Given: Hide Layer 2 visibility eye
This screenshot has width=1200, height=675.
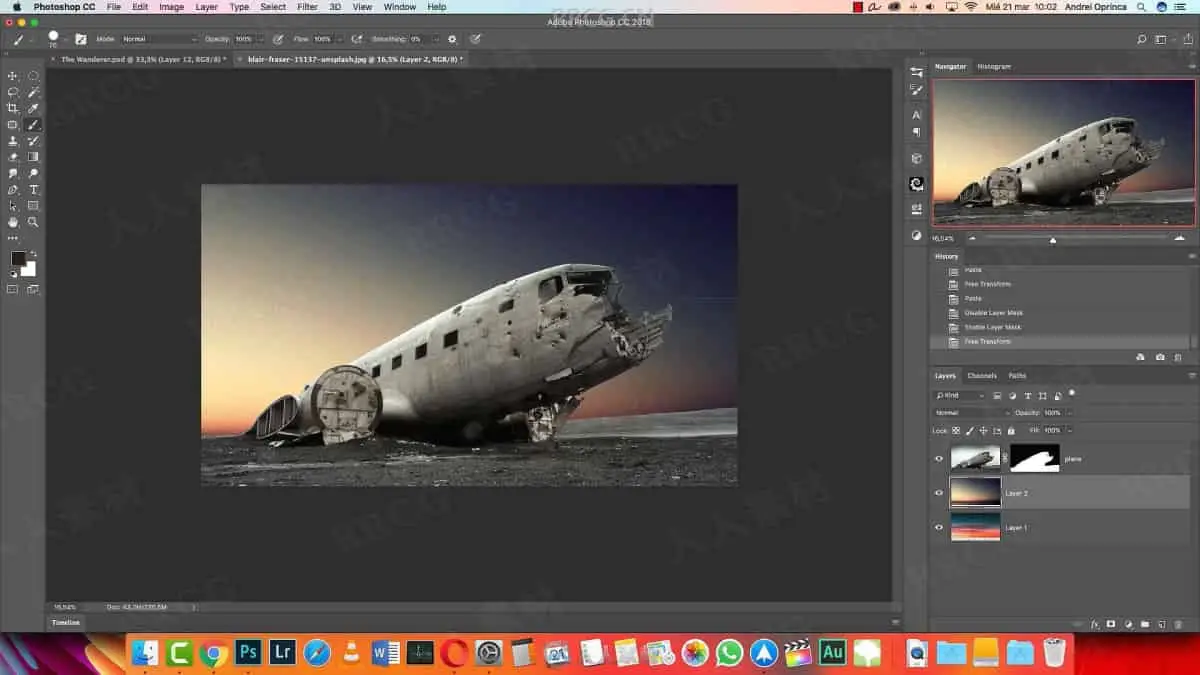Looking at the screenshot, I should [x=938, y=493].
